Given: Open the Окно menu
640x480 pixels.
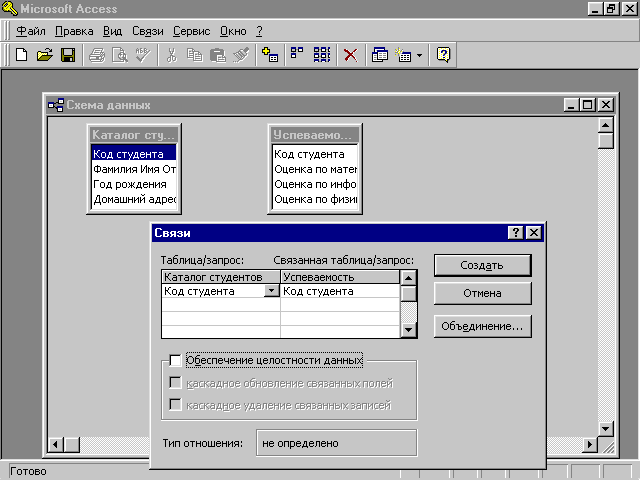Looking at the screenshot, I should click(x=233, y=31).
